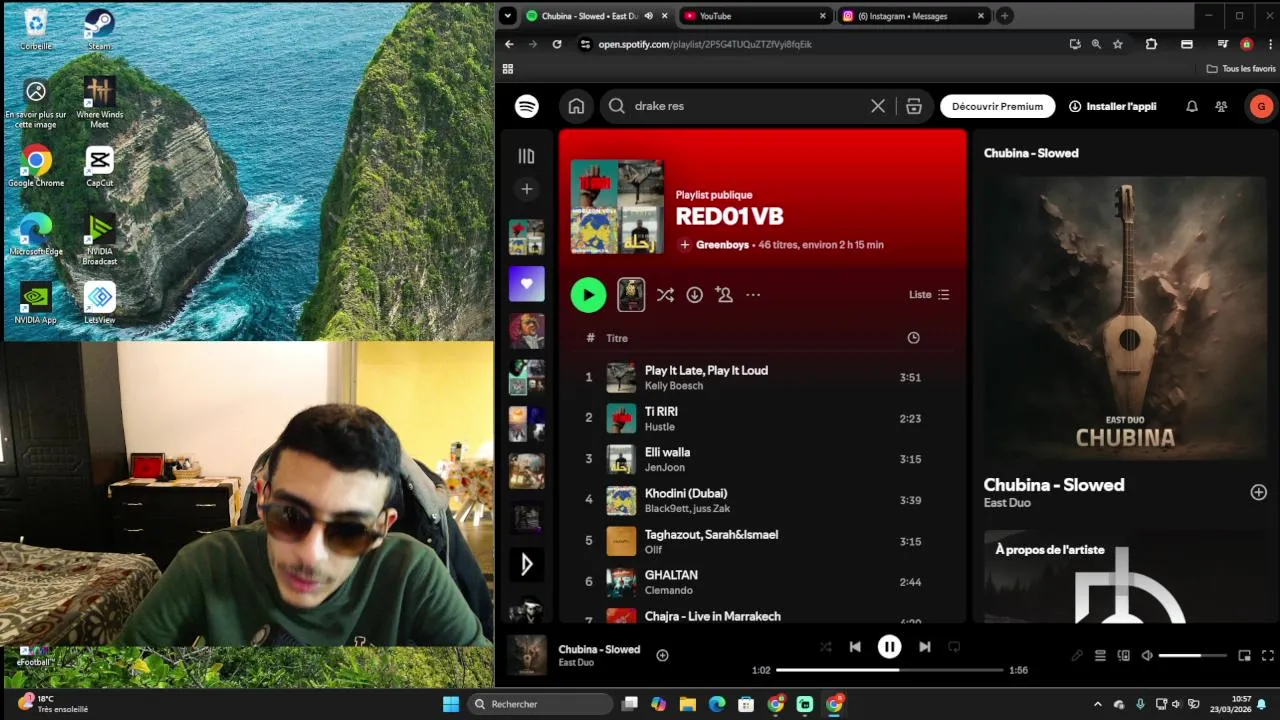1280x720 pixels.
Task: Click the Découvrir Premium button
Action: point(997,106)
